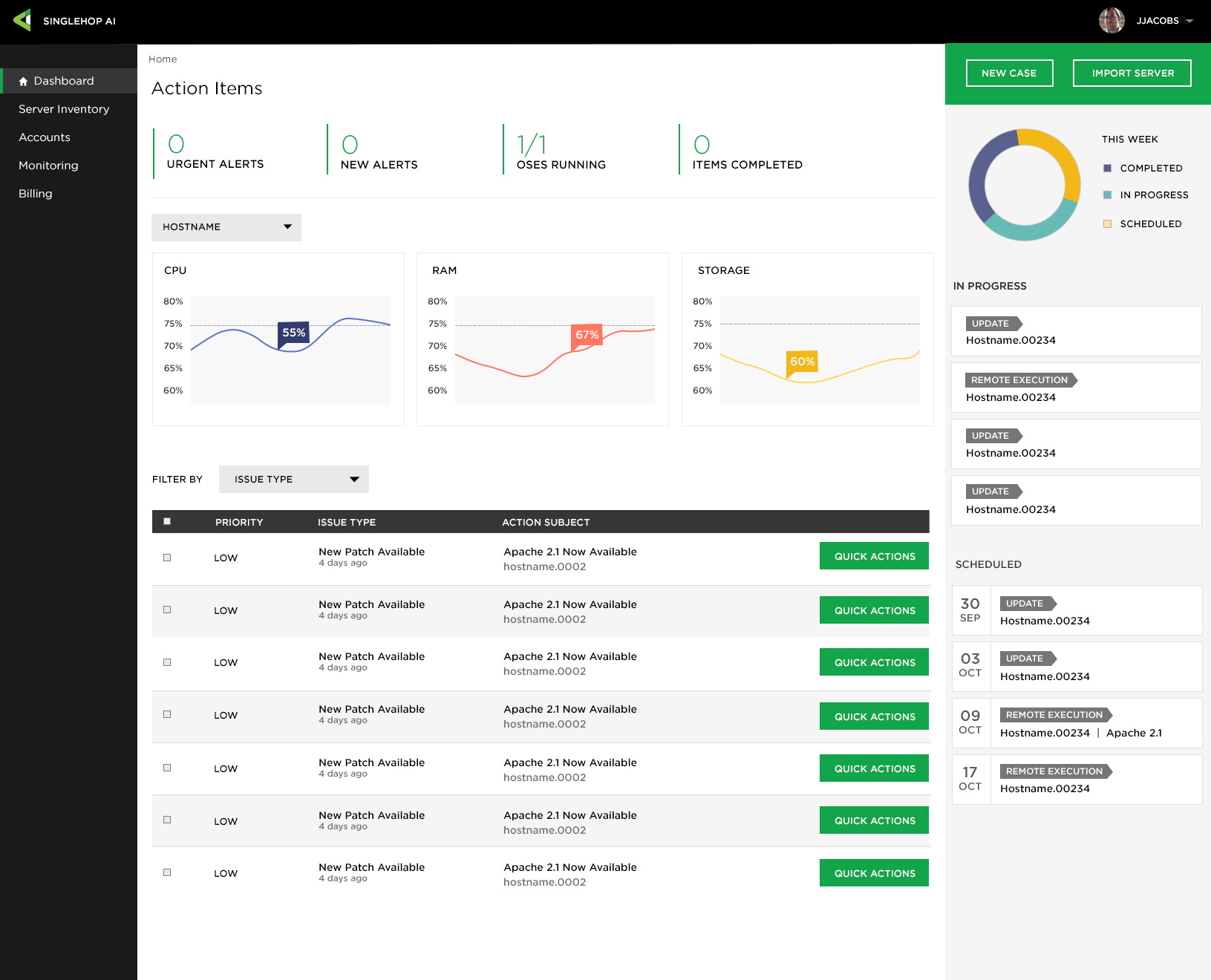Select Billing in the sidebar
Screen dimensions: 1211x980
tap(35, 193)
